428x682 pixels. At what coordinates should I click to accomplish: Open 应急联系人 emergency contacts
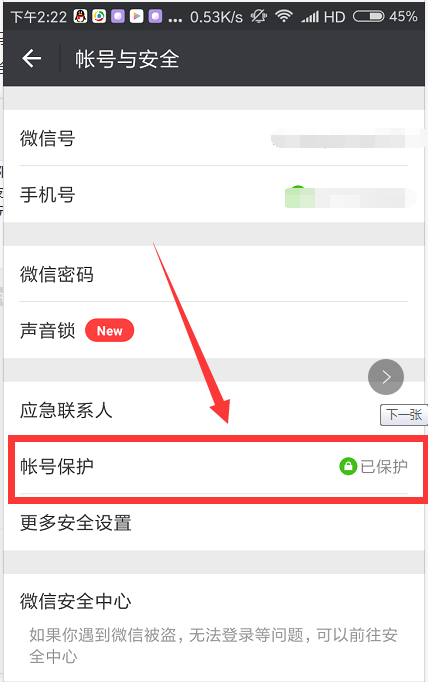click(214, 410)
